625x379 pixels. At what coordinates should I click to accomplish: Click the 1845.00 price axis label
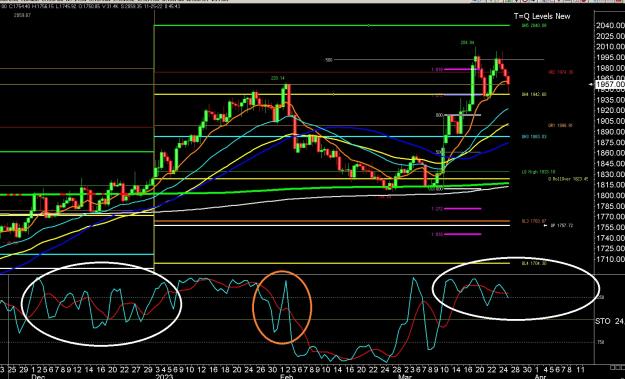(x=610, y=164)
